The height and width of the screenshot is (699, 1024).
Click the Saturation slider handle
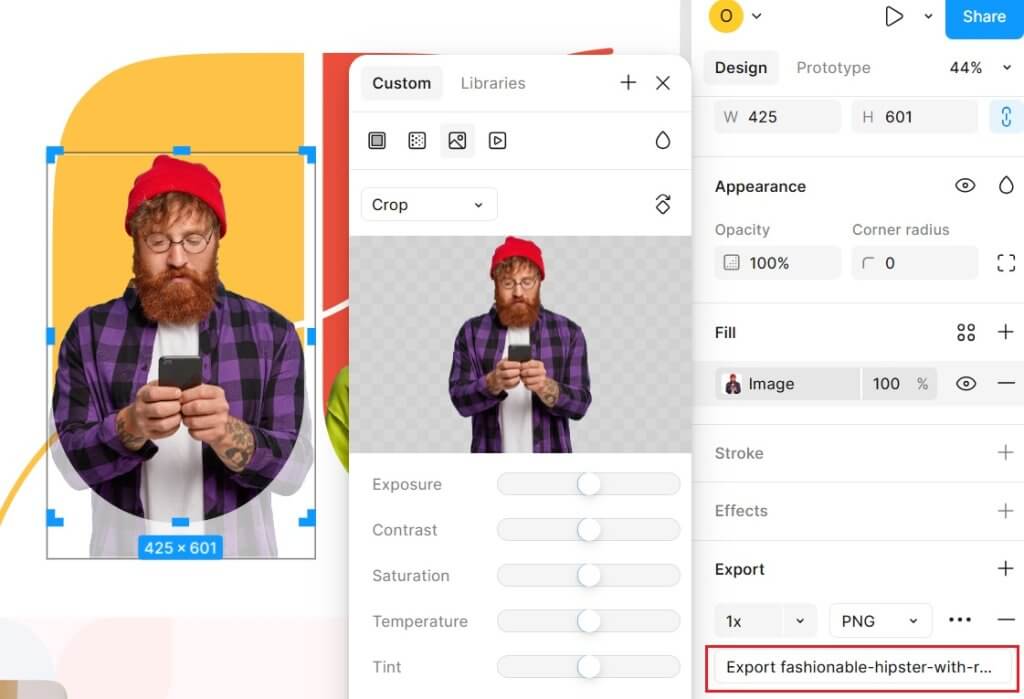tap(589, 576)
